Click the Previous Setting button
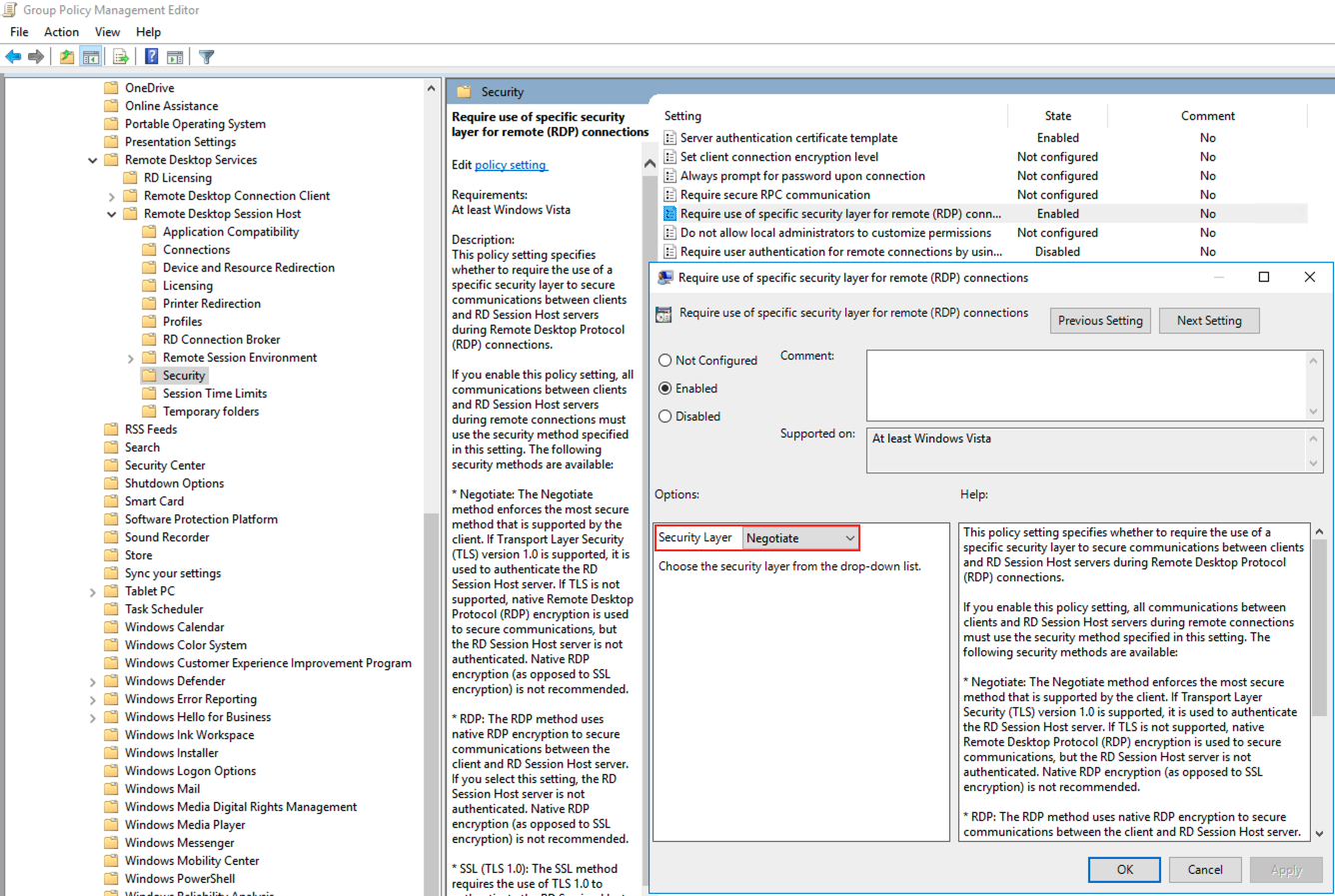Screen dimensions: 1335x896 (x=1100, y=321)
